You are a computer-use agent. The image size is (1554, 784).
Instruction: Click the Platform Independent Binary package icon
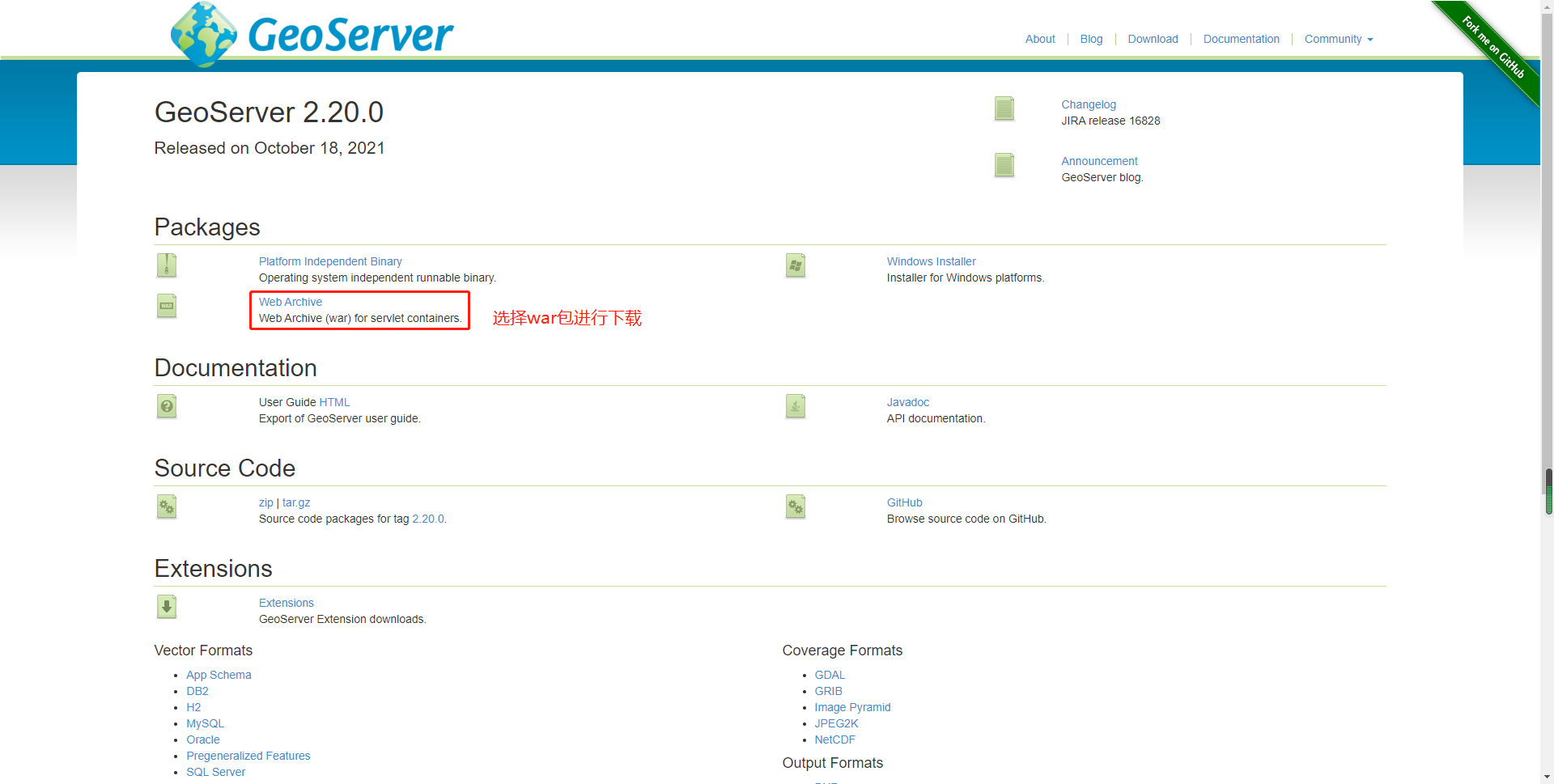tap(166, 265)
